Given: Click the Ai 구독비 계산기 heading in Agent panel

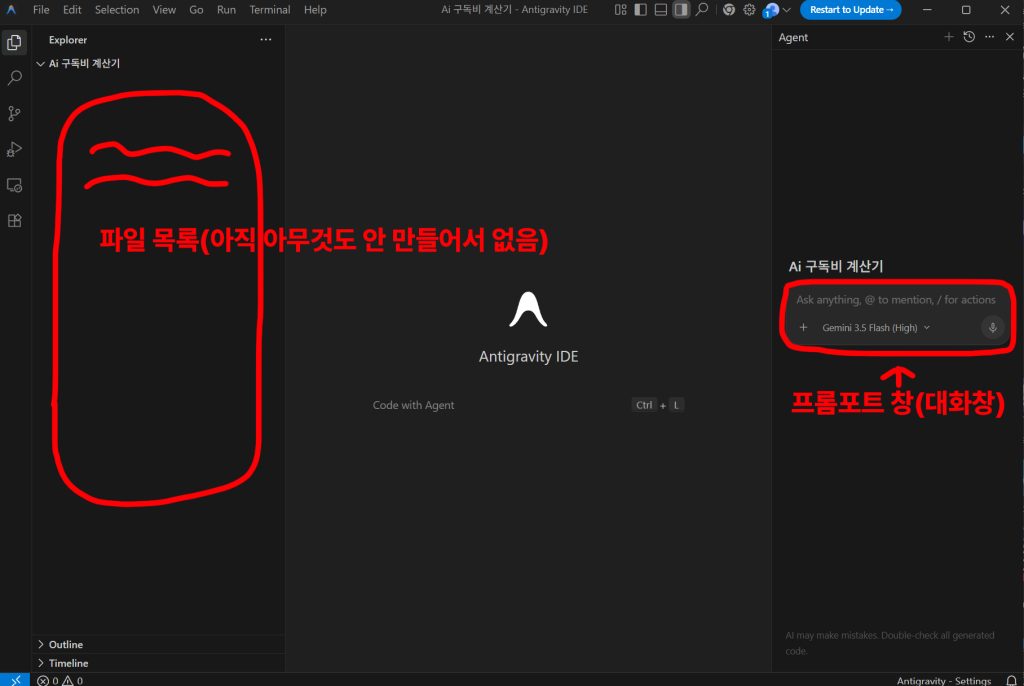Looking at the screenshot, I should [x=835, y=267].
